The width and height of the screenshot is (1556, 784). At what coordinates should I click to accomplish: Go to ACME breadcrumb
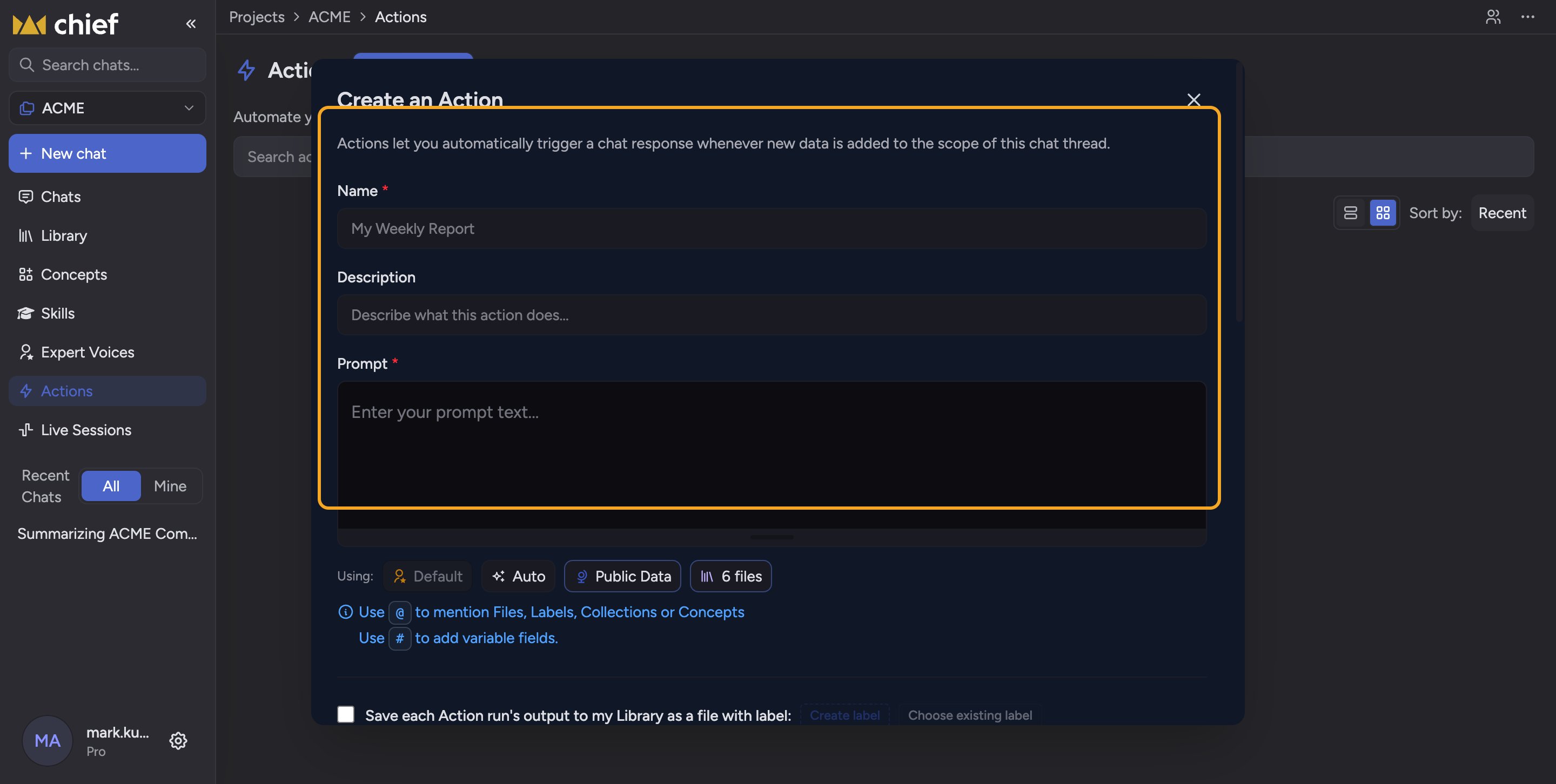[x=329, y=17]
